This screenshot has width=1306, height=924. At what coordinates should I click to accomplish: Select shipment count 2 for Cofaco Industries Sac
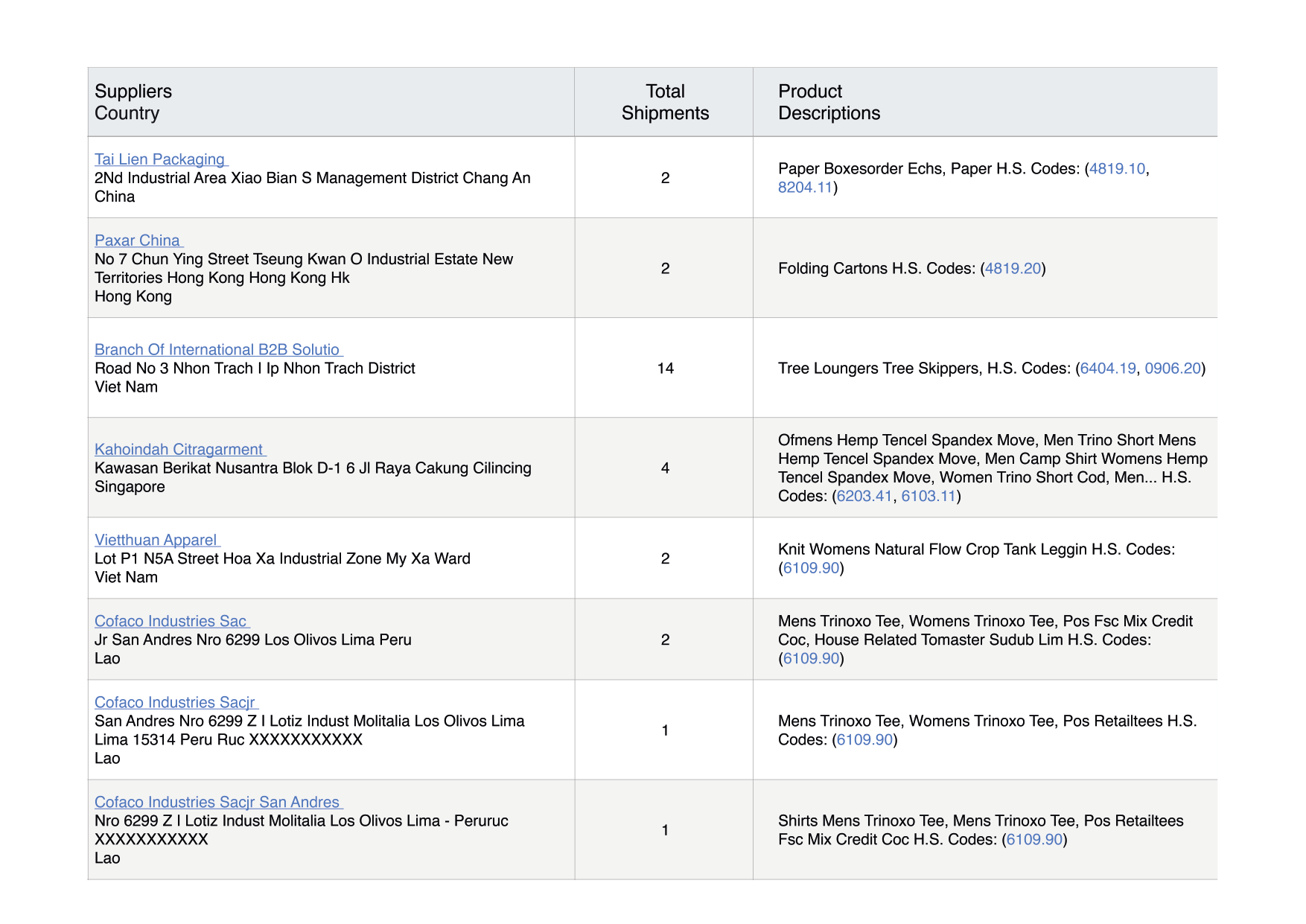tap(665, 640)
